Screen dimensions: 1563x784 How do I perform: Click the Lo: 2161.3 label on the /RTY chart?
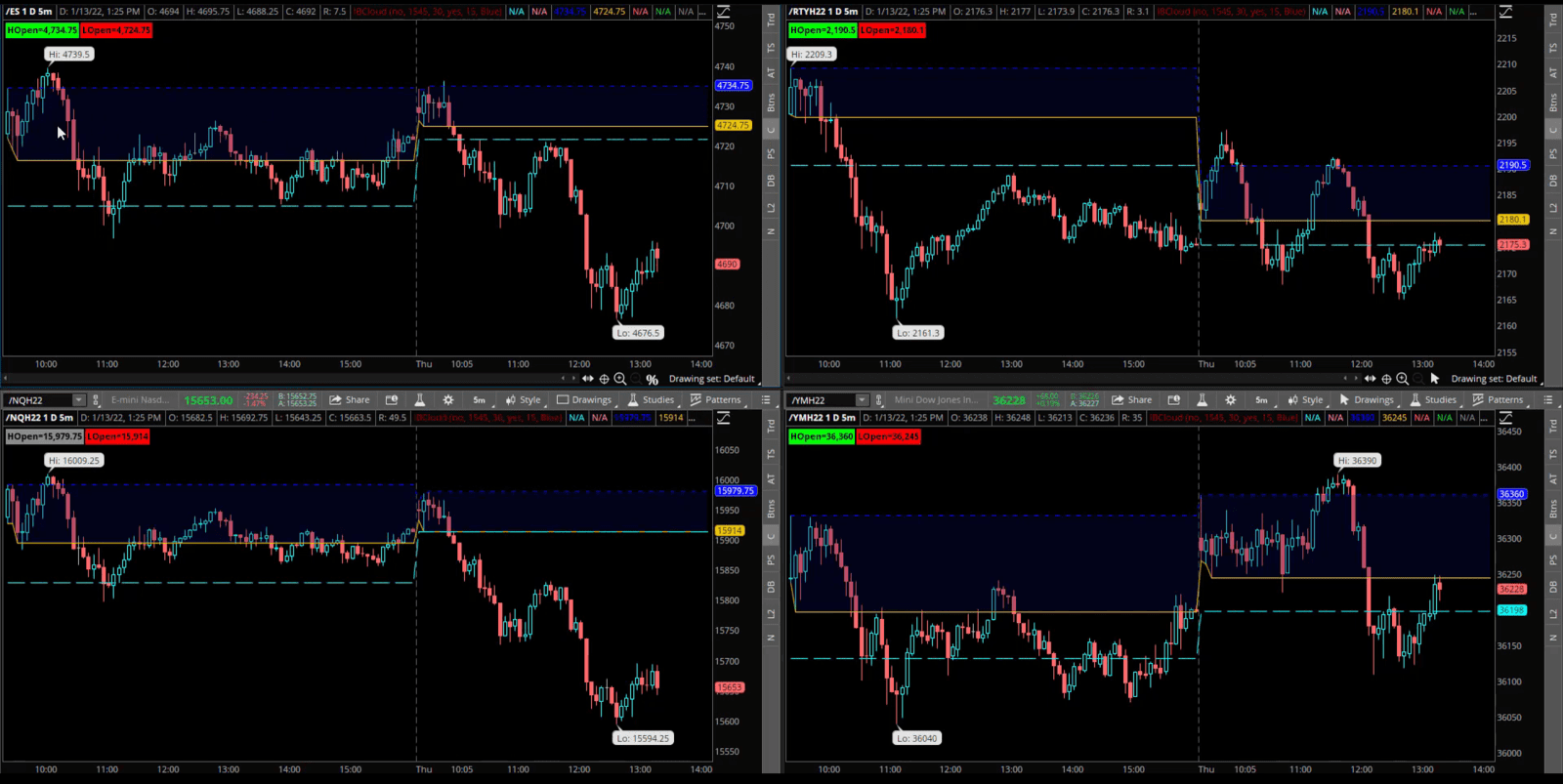tap(917, 333)
